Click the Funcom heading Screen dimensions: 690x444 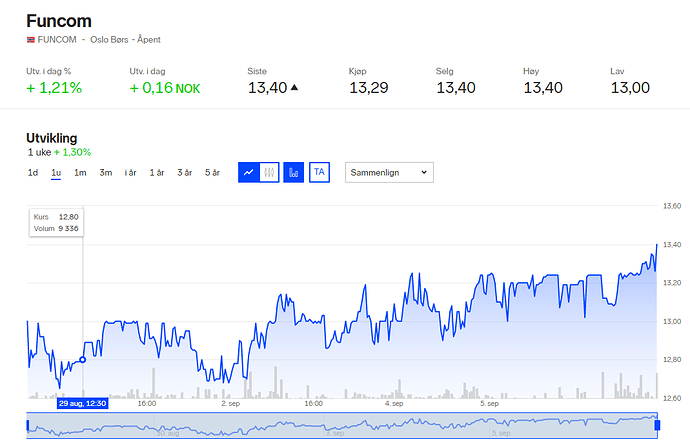(x=59, y=21)
